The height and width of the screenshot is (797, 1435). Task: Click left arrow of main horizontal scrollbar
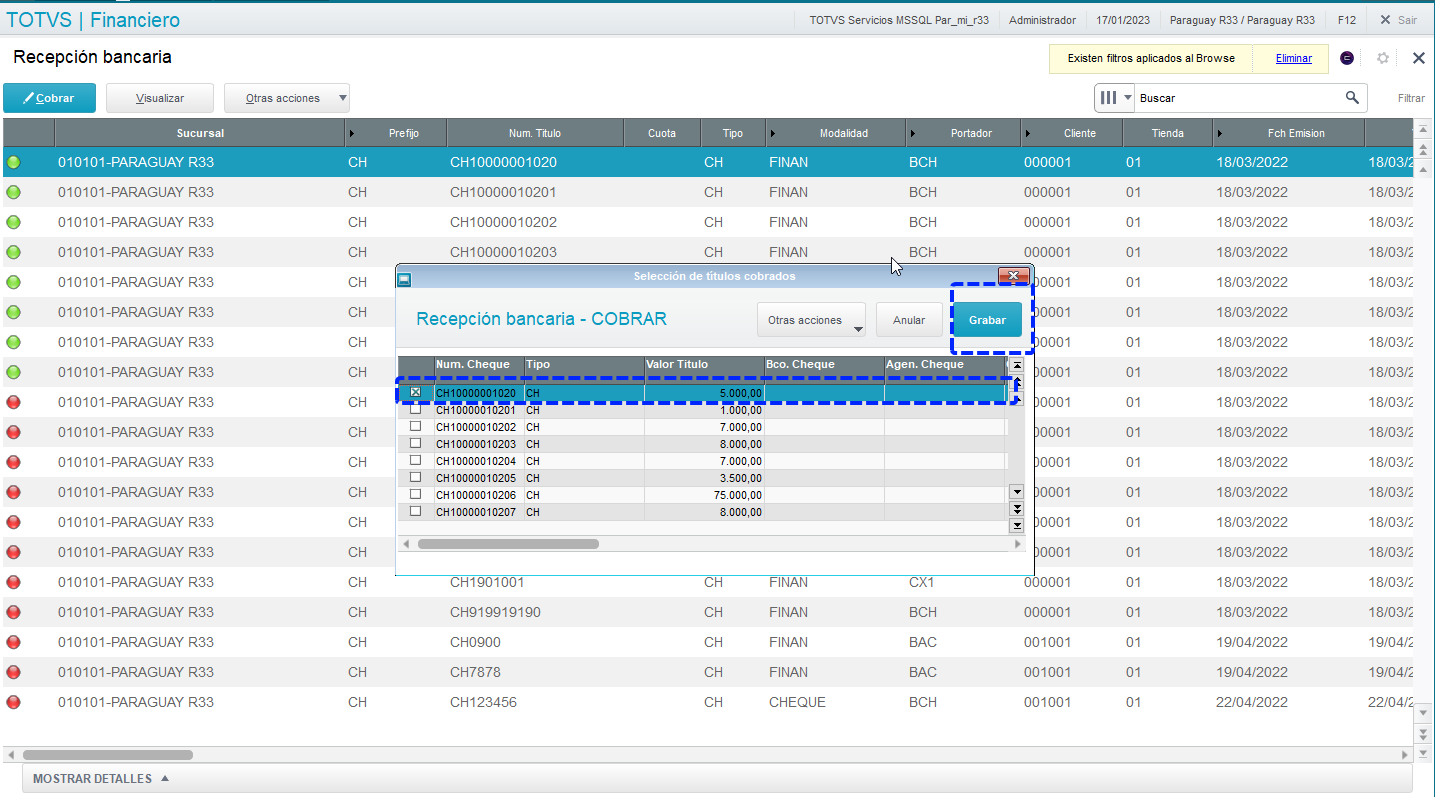[x=10, y=755]
